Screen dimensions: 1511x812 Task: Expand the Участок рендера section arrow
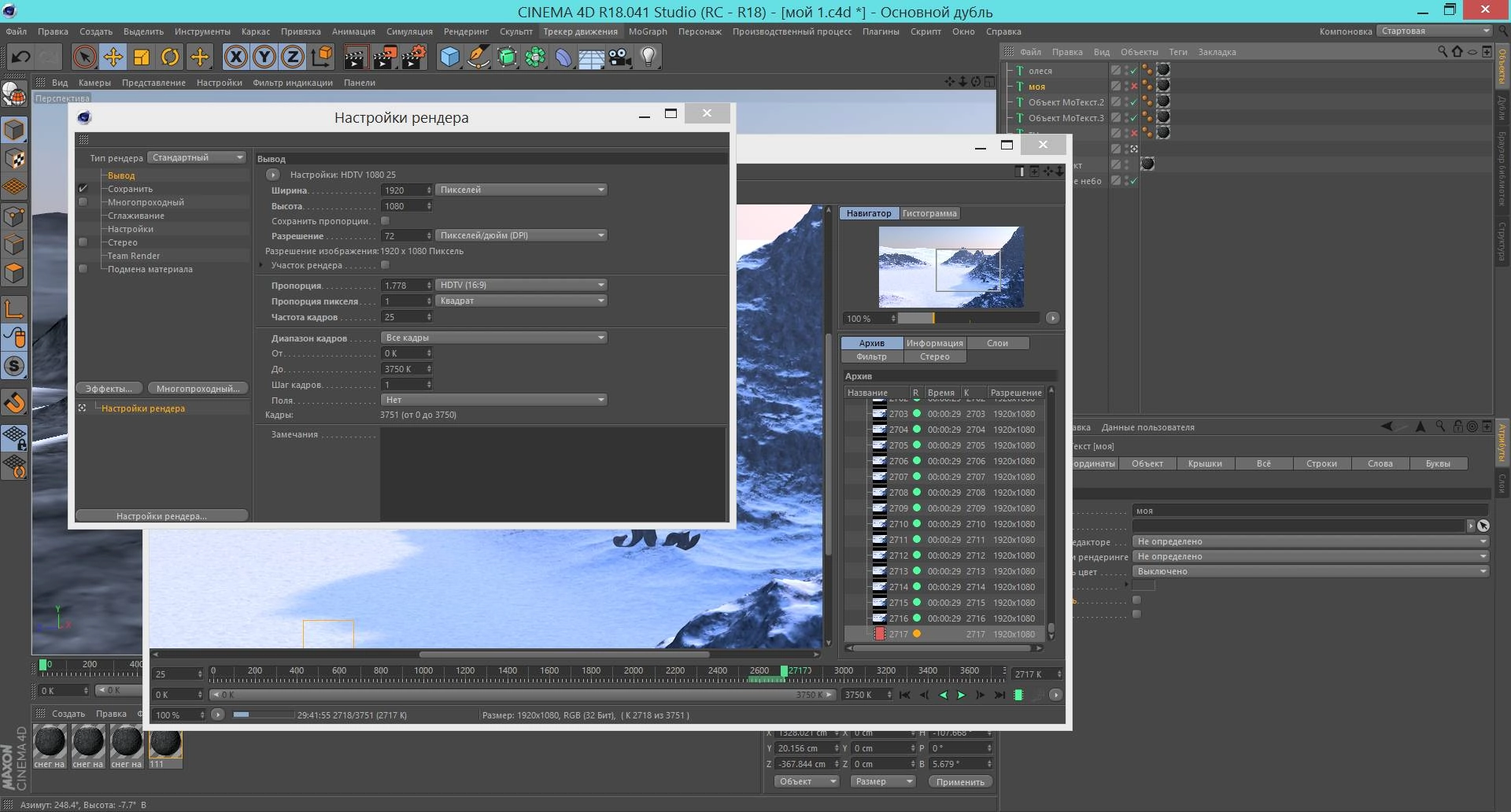pos(262,265)
